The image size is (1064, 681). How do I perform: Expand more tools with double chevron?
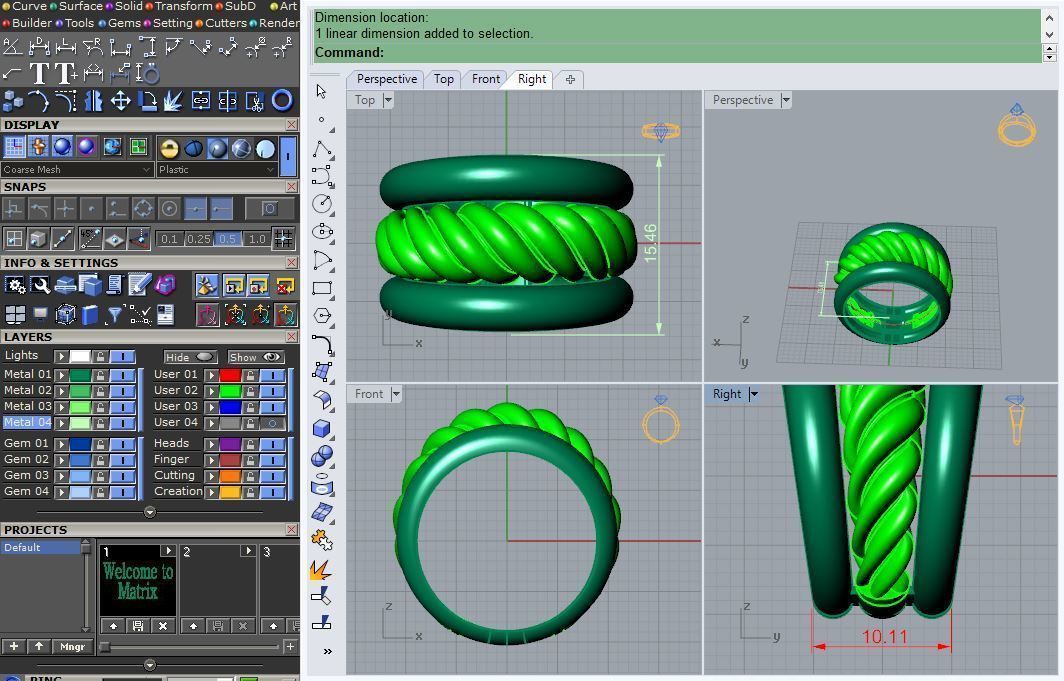328,651
